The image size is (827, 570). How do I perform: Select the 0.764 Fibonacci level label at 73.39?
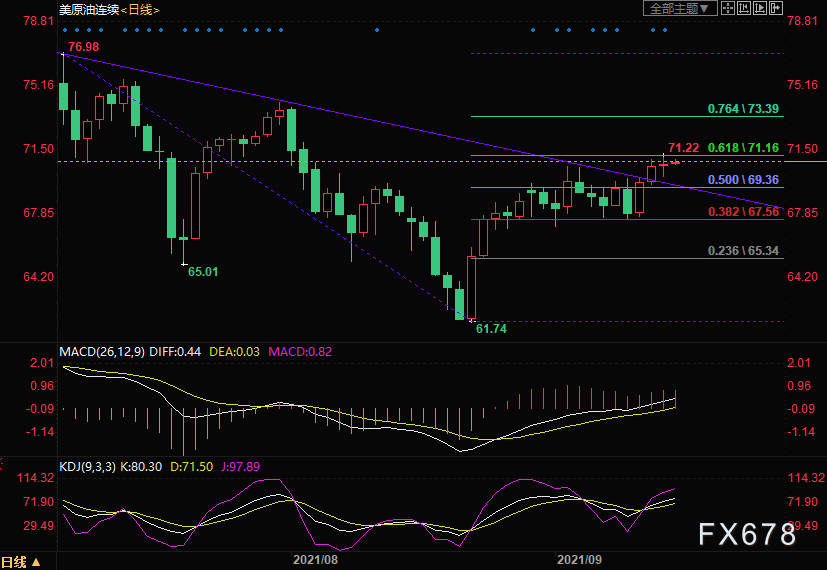pyautogui.click(x=742, y=108)
